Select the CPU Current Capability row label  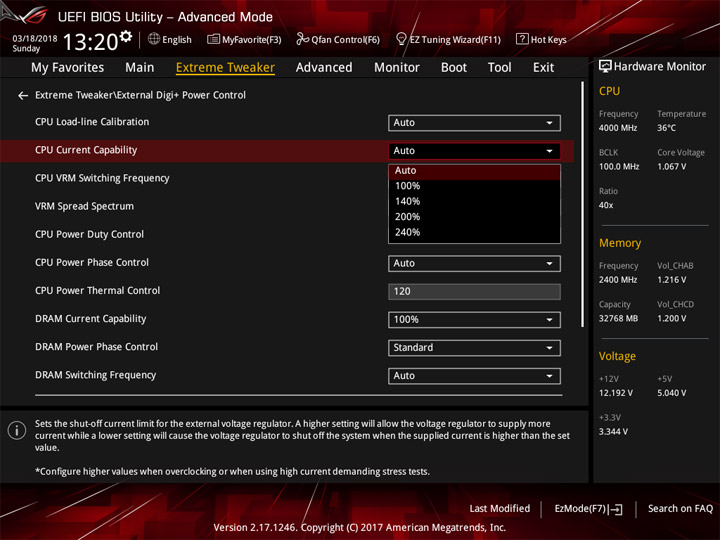pos(86,150)
